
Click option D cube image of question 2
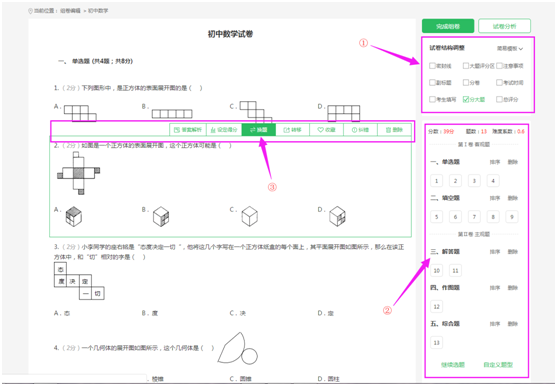click(x=337, y=216)
